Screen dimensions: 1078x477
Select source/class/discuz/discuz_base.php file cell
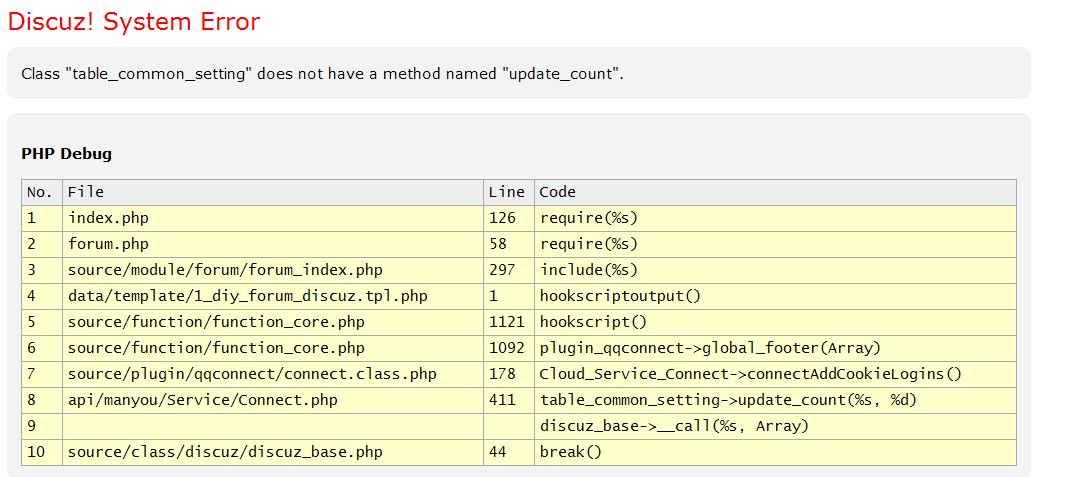tap(225, 452)
